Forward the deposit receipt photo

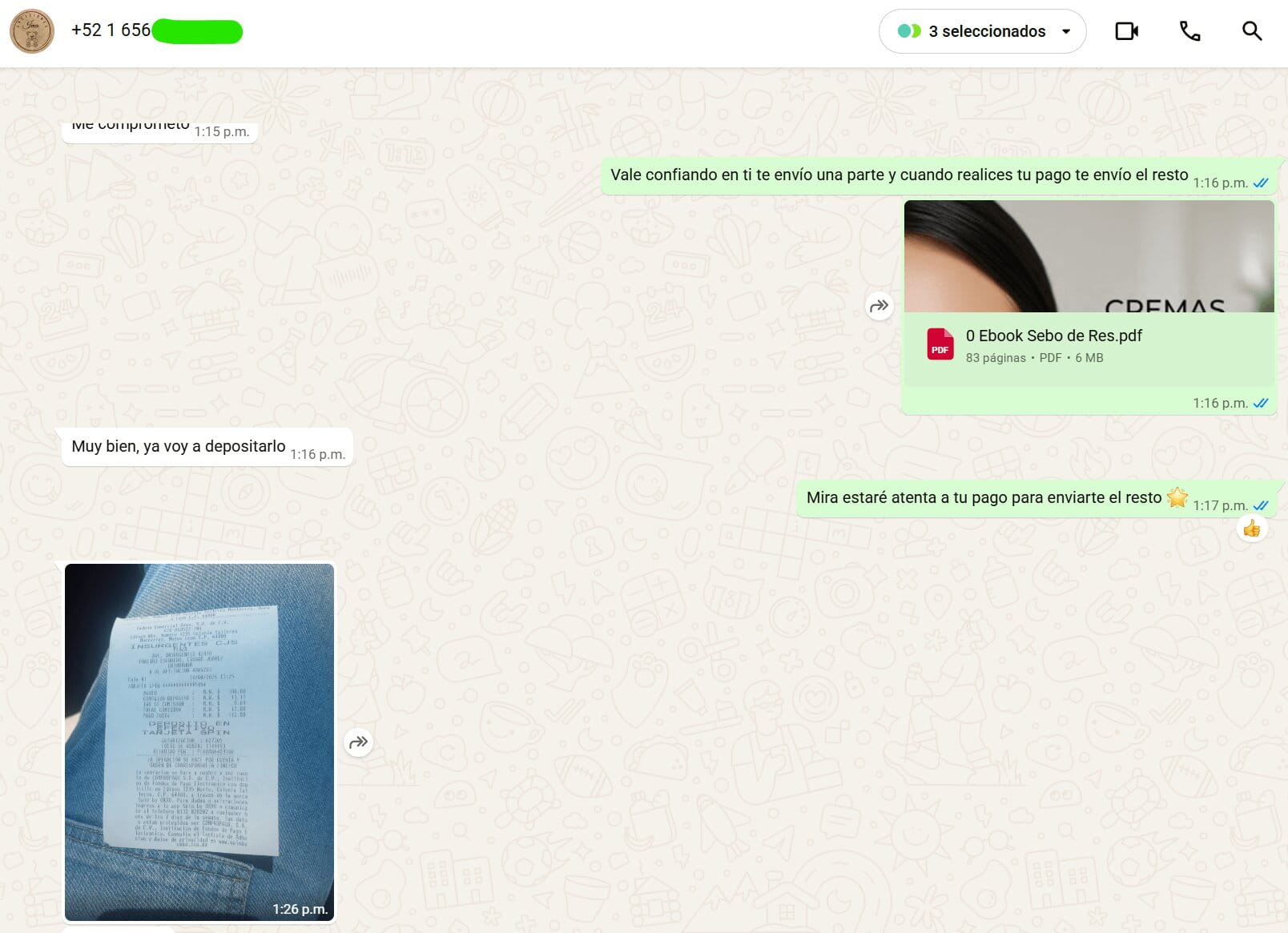[x=359, y=742]
